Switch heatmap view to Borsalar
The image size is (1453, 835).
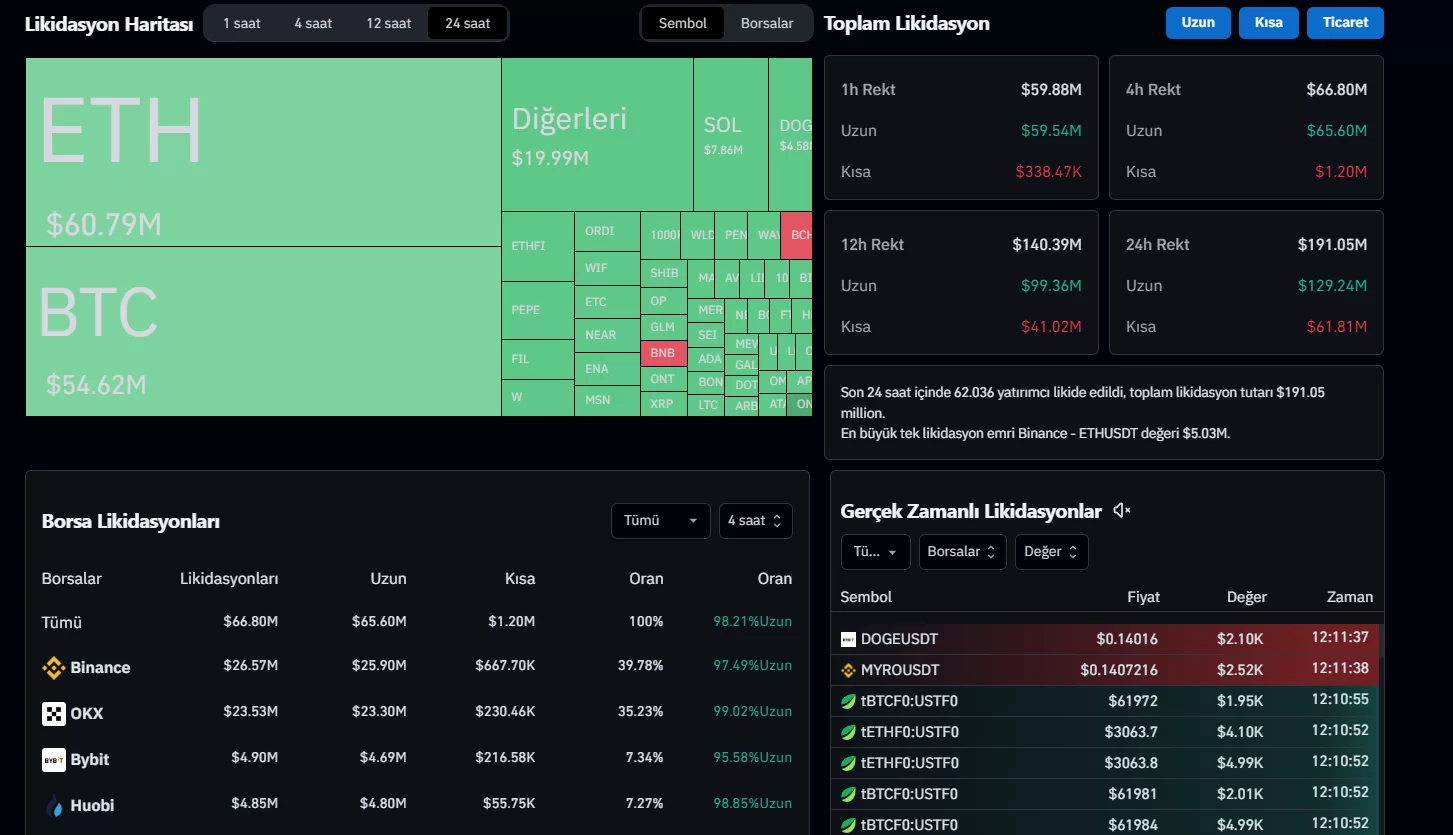767,23
